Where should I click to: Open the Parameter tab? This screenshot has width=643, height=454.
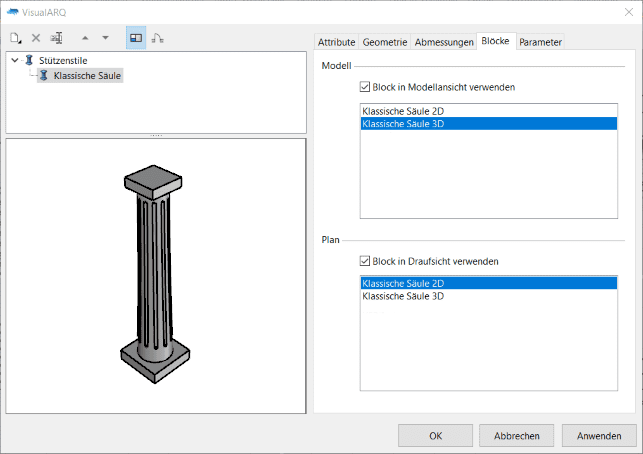click(x=540, y=42)
